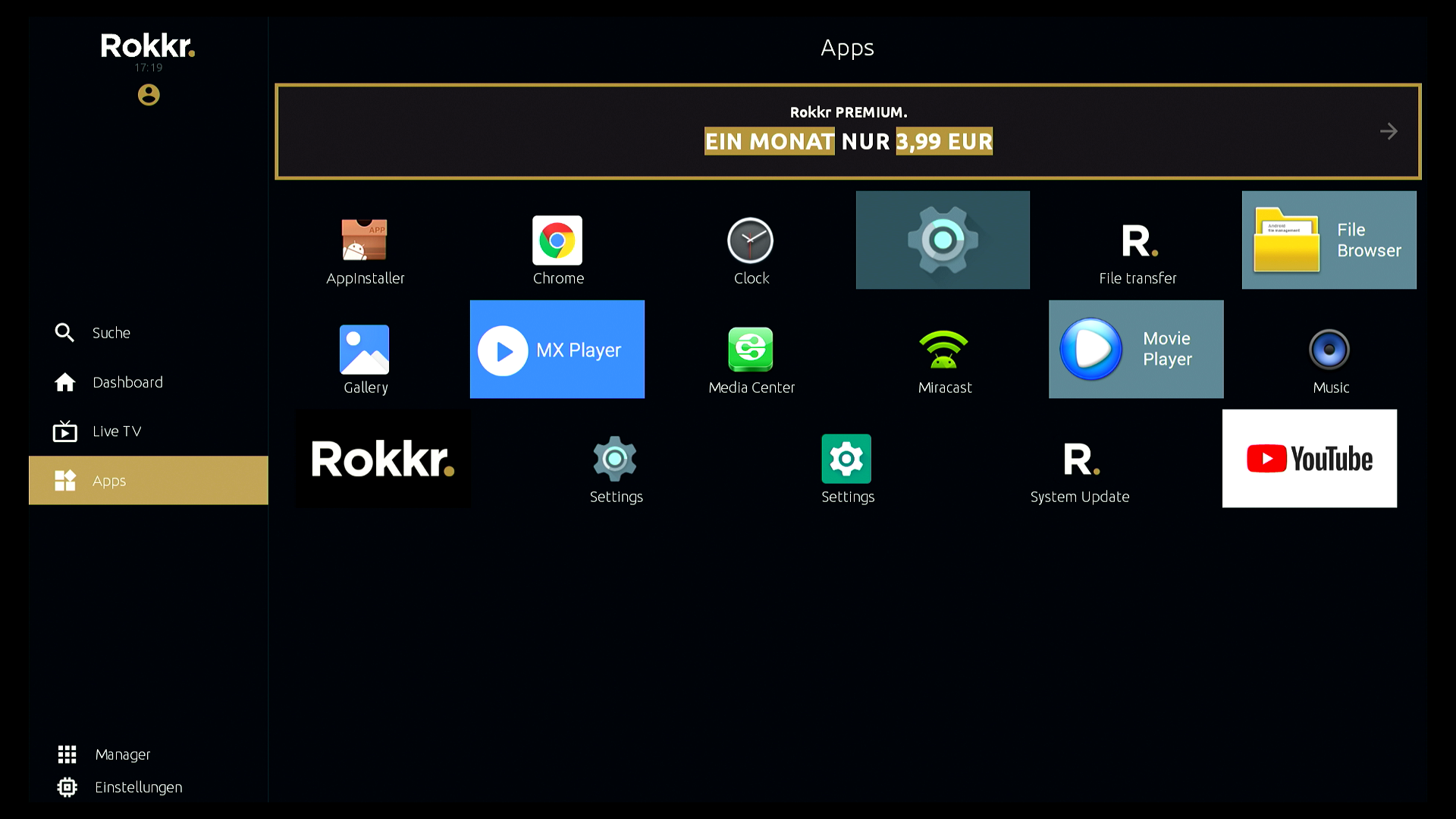
Task: Open the unlabeled gear tile in the top row
Action: 943,240
